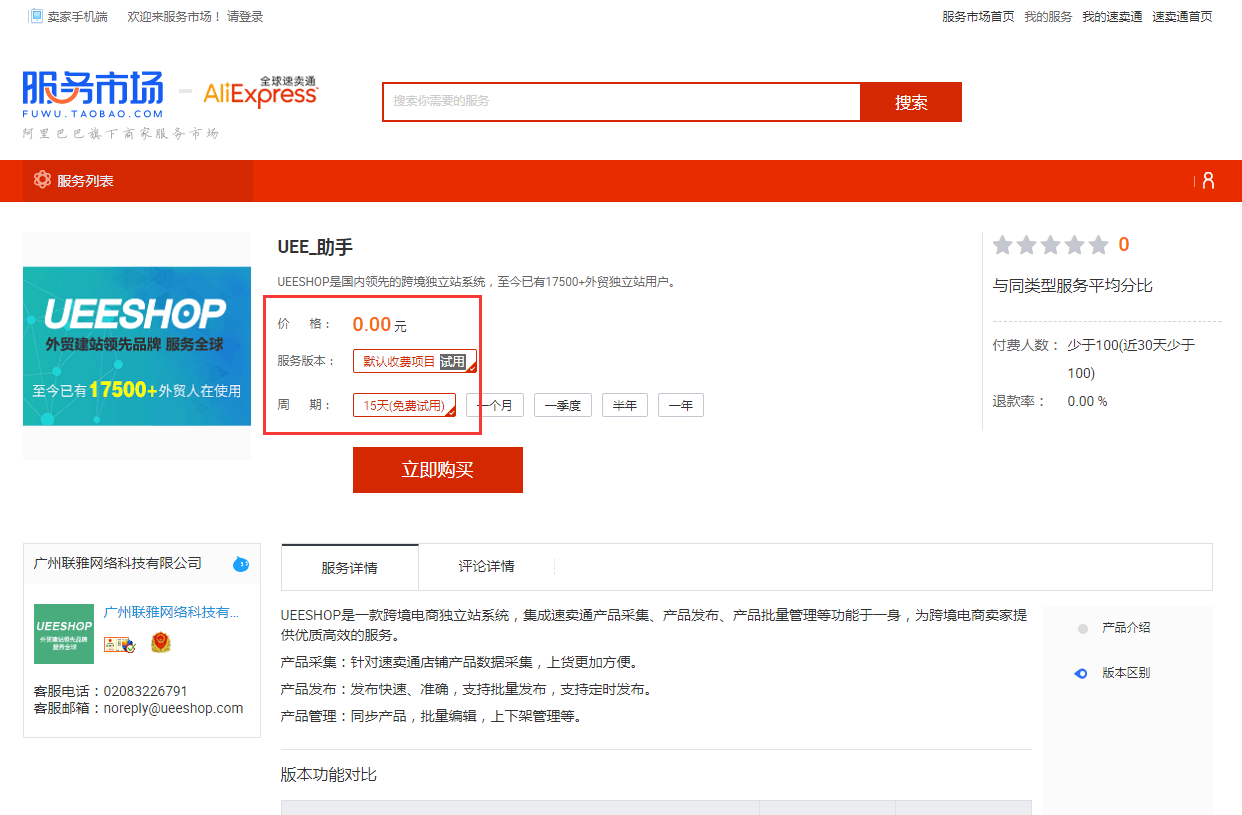Click the 0.00 元 price
The image size is (1242, 815).
380,324
